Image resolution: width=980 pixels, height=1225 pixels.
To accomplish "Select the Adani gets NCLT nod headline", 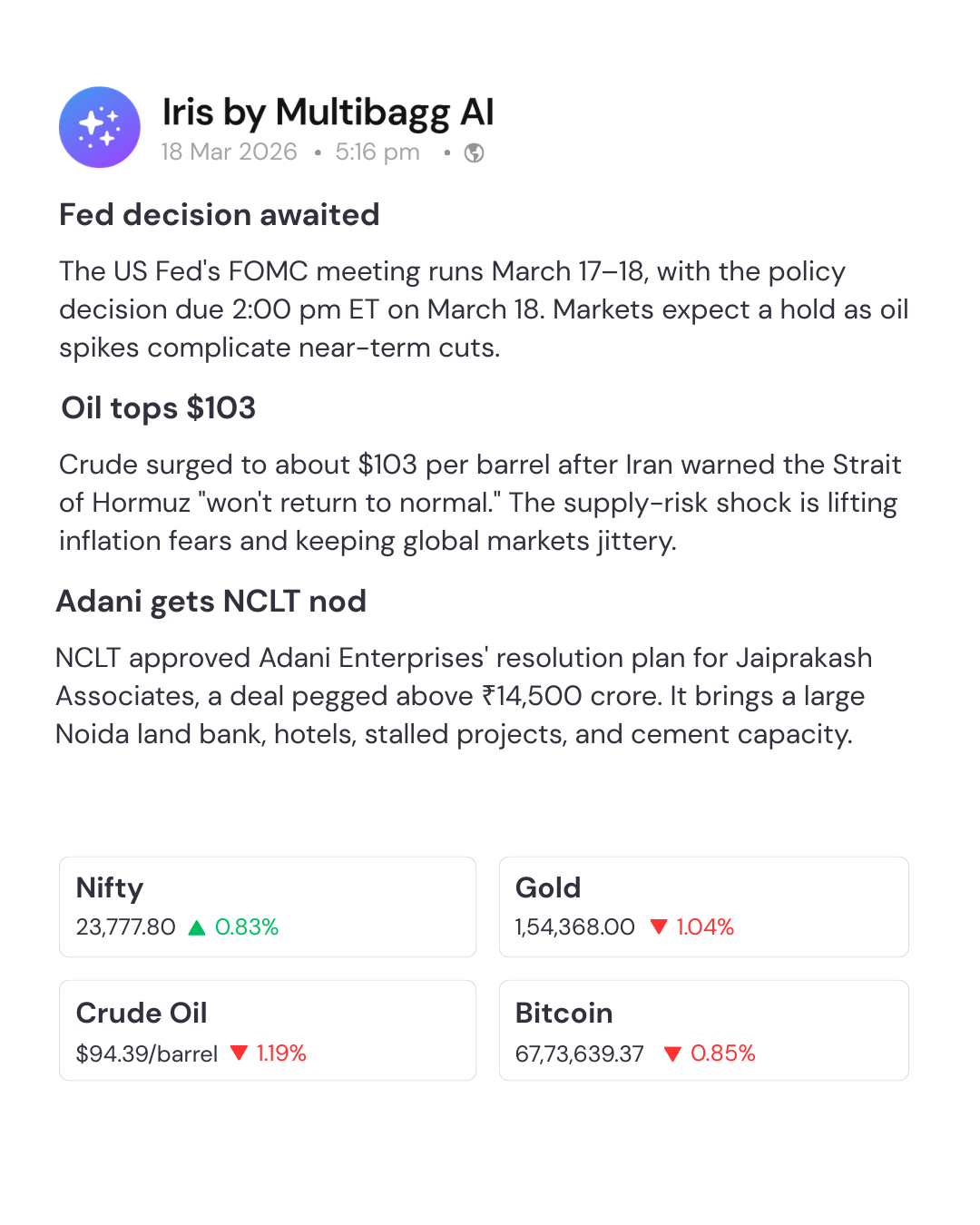I will click(x=211, y=602).
